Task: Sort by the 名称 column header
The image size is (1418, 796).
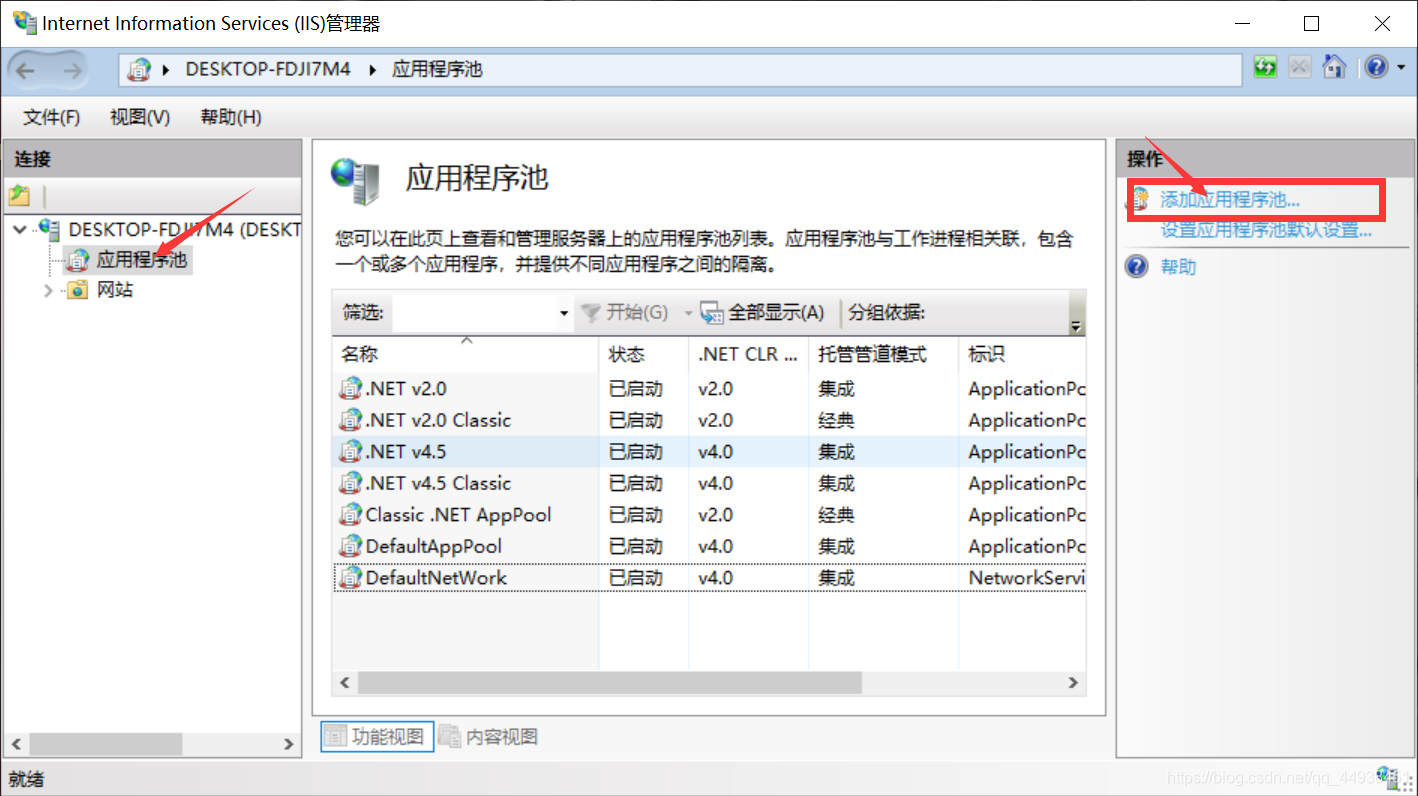Action: [465, 354]
